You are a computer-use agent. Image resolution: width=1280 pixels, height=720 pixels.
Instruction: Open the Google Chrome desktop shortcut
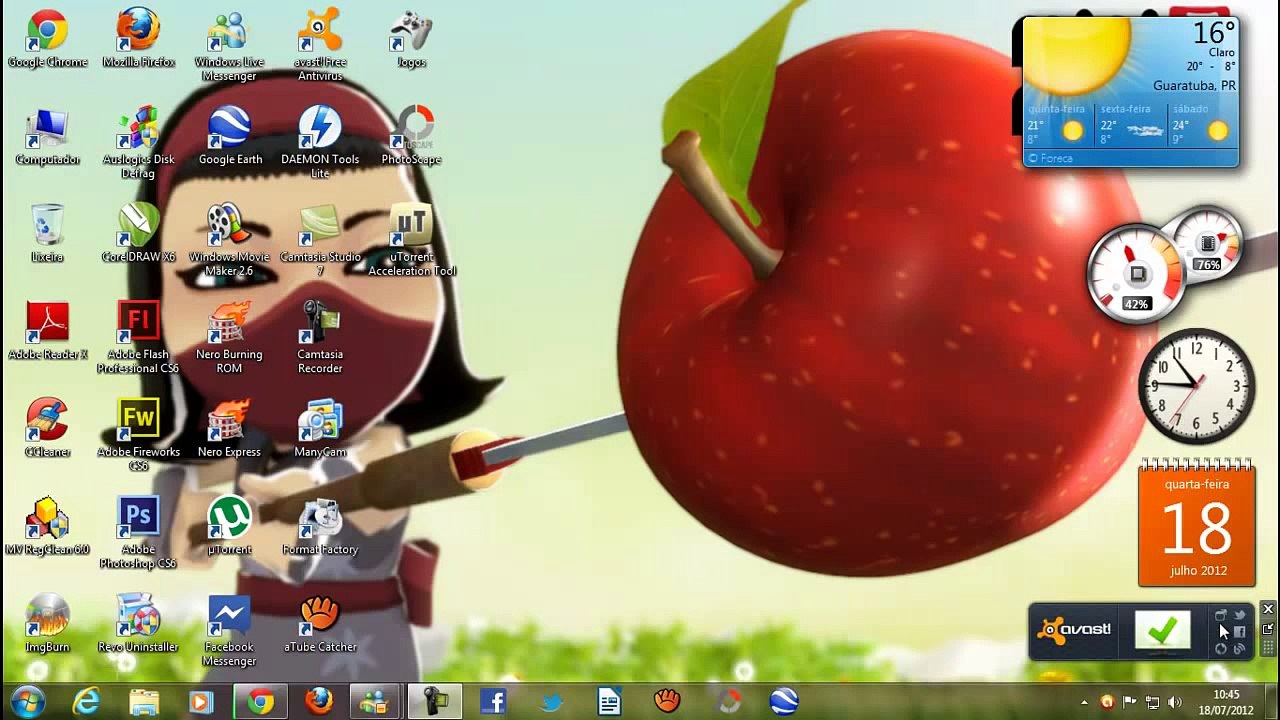pos(47,40)
